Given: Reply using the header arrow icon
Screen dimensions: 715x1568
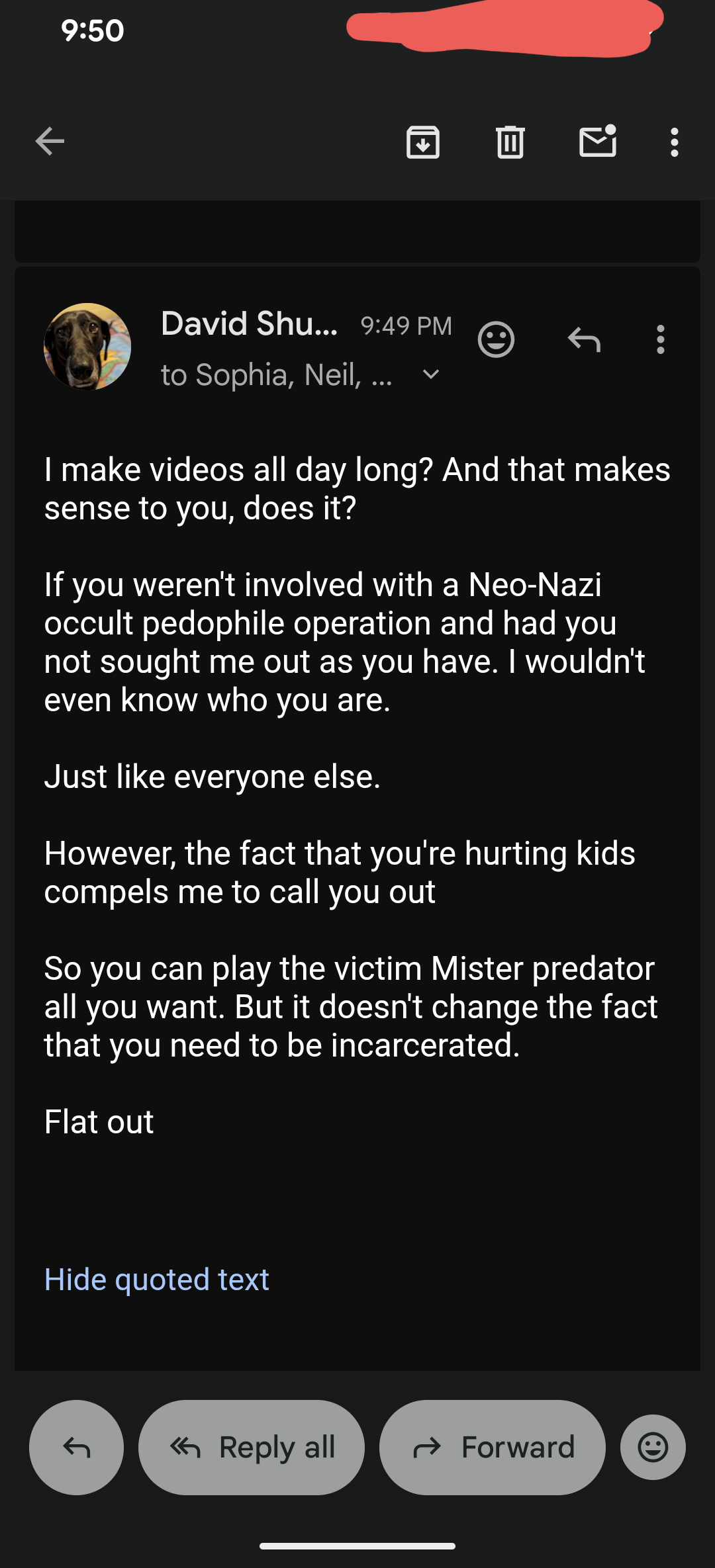Looking at the screenshot, I should point(584,340).
